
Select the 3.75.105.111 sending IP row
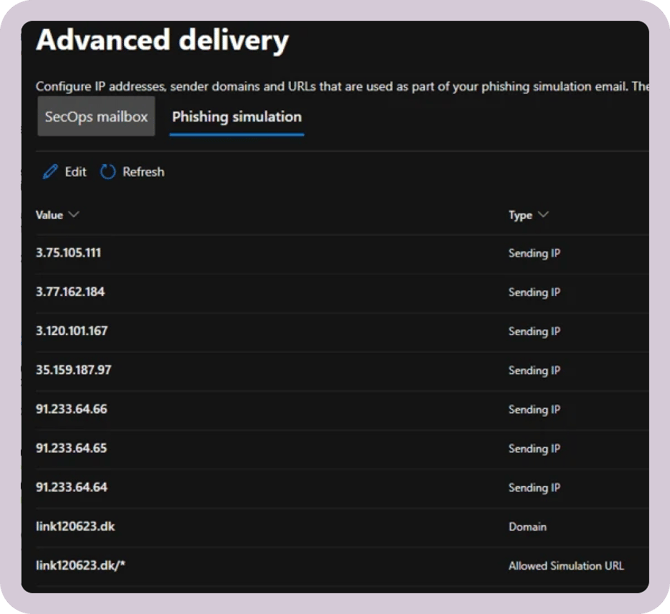coord(68,253)
